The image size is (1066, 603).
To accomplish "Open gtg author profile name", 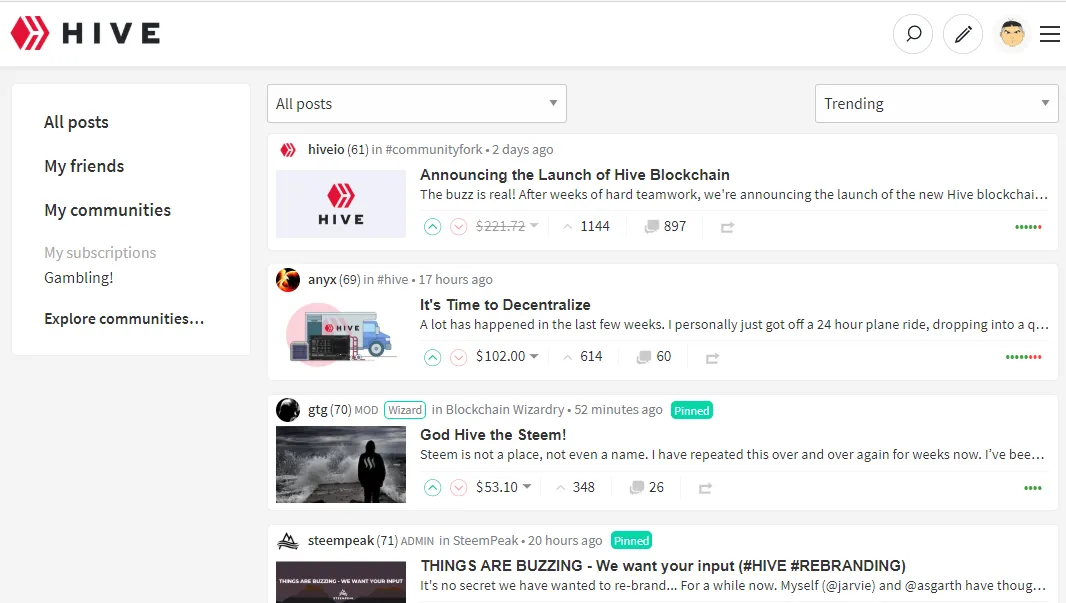I will tap(317, 410).
